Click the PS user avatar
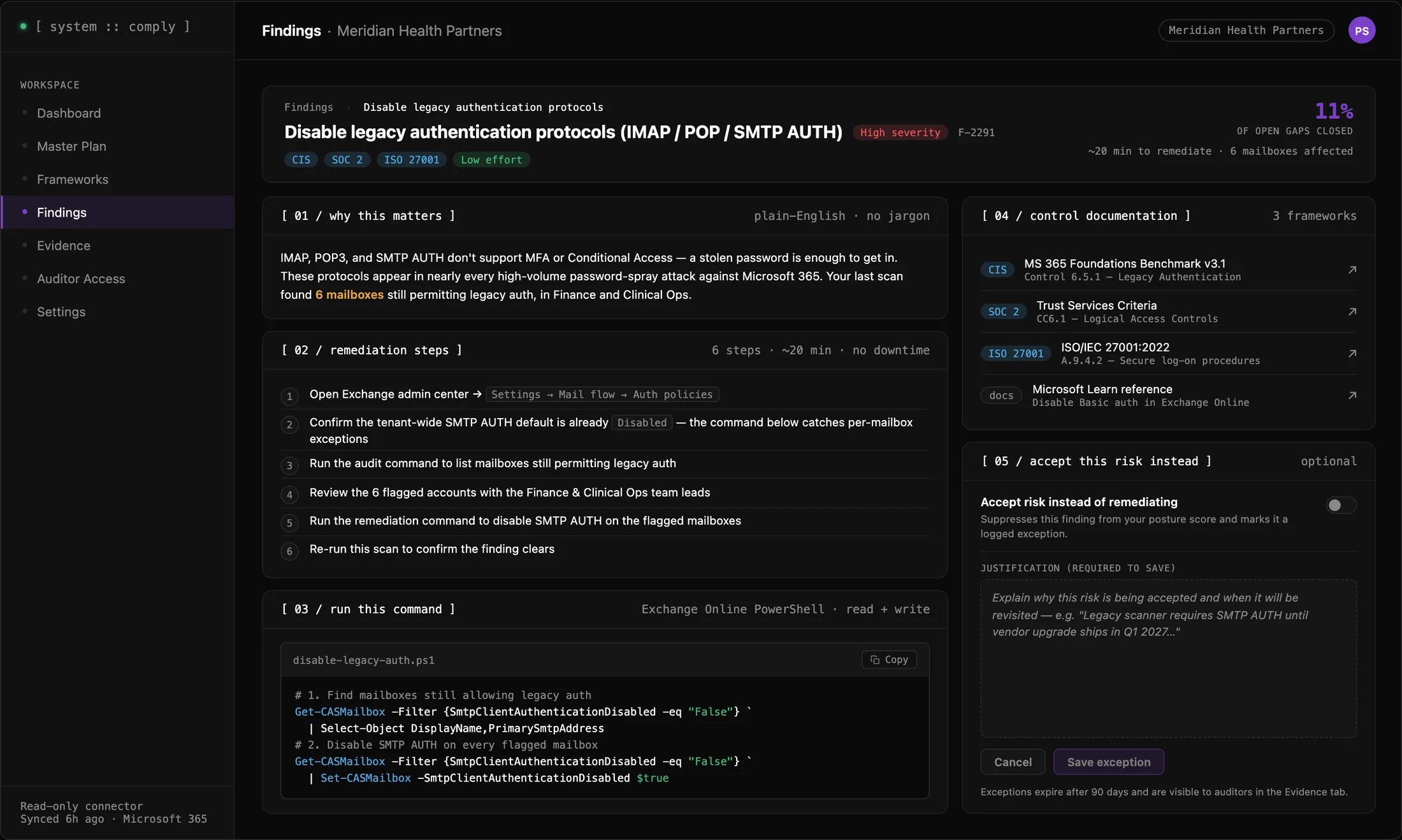The height and width of the screenshot is (840, 1402). [1361, 31]
